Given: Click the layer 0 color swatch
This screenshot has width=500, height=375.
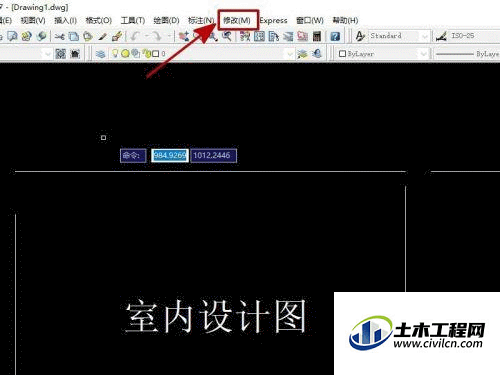Looking at the screenshot, I should pos(156,54).
